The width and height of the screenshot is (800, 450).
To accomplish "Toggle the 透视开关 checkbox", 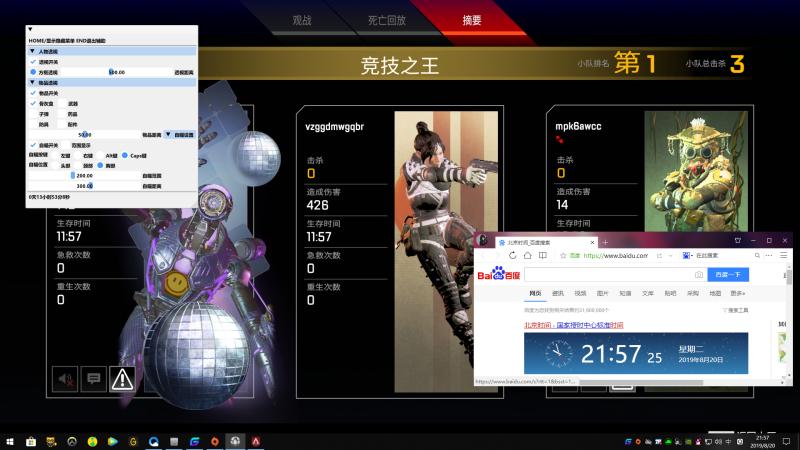I will coord(33,62).
